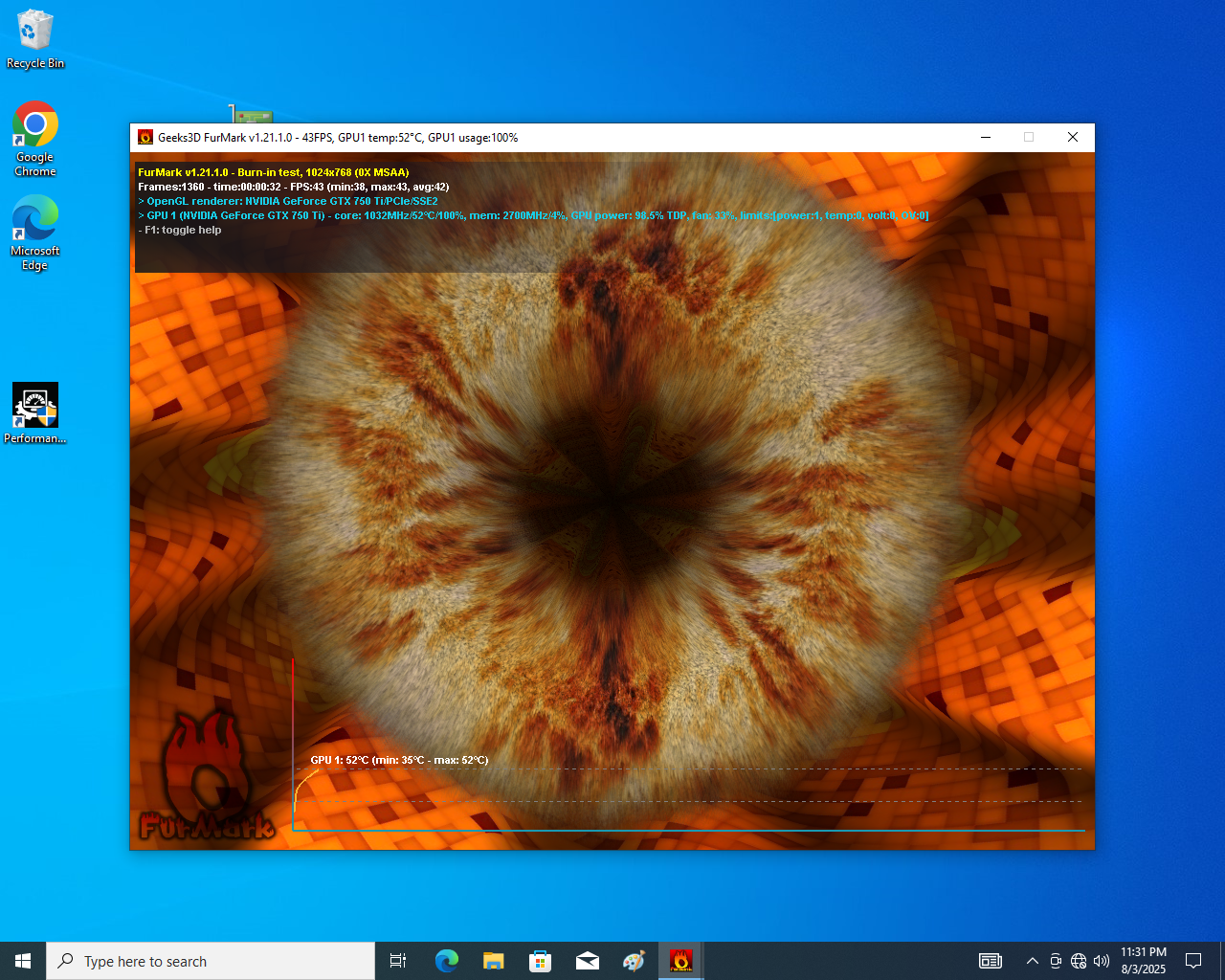1225x980 pixels.
Task: Launch Microsoft Store from the taskbar
Action: (541, 961)
